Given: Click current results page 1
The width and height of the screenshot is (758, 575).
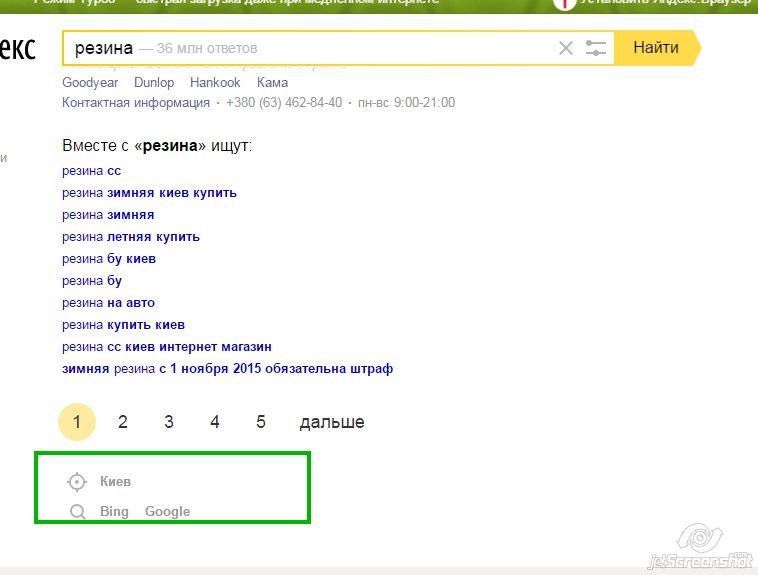Looking at the screenshot, I should [77, 422].
